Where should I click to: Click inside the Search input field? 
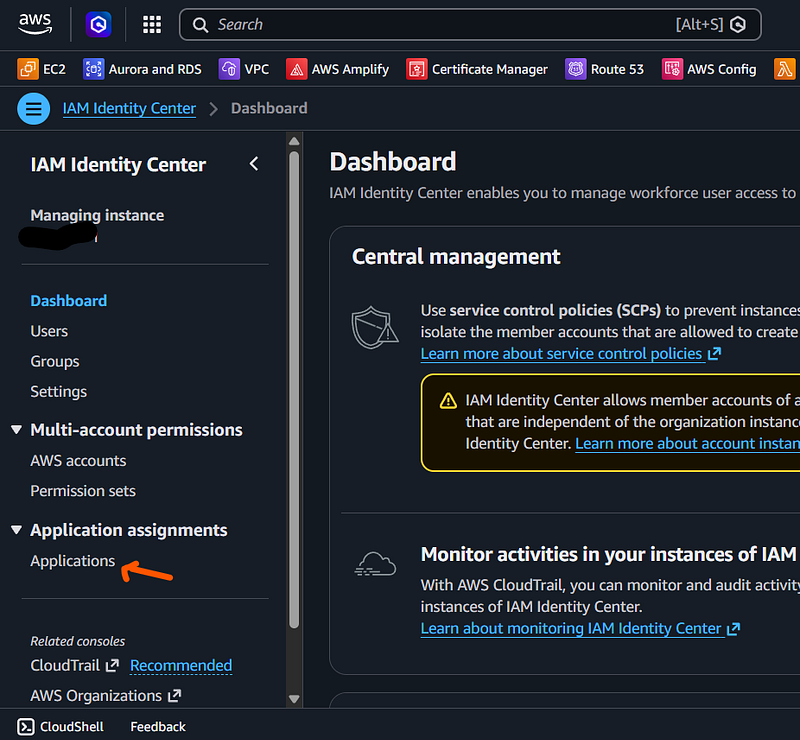[450, 24]
